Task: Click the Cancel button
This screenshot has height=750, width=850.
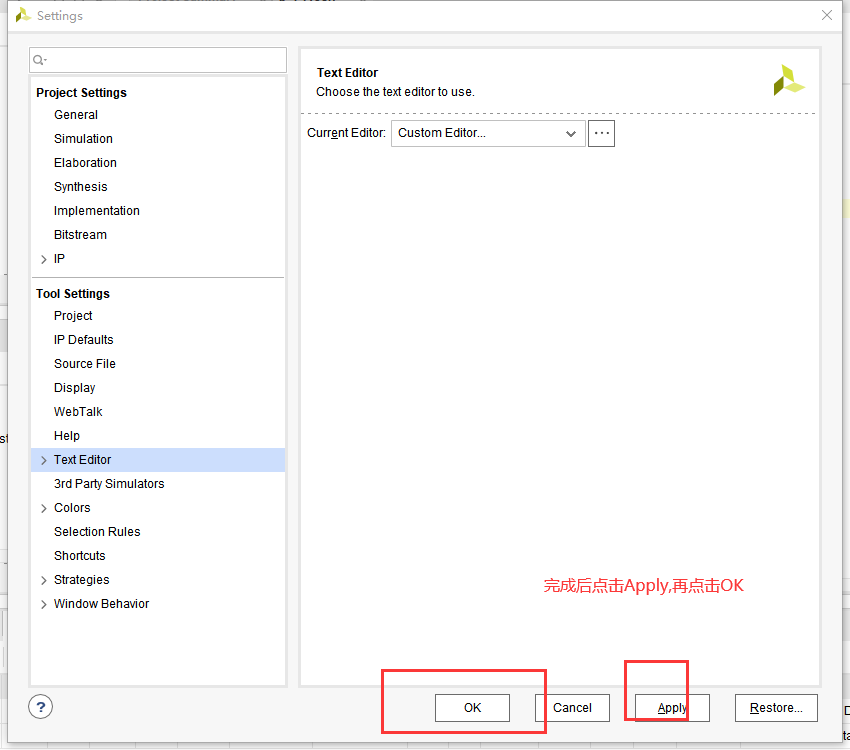Action: pyautogui.click(x=572, y=708)
